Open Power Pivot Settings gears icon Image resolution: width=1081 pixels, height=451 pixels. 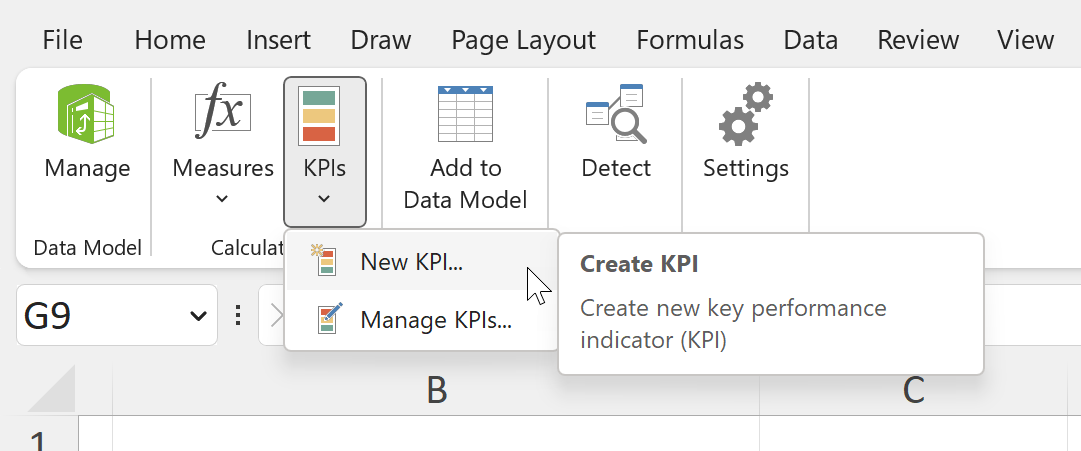[x=746, y=114]
